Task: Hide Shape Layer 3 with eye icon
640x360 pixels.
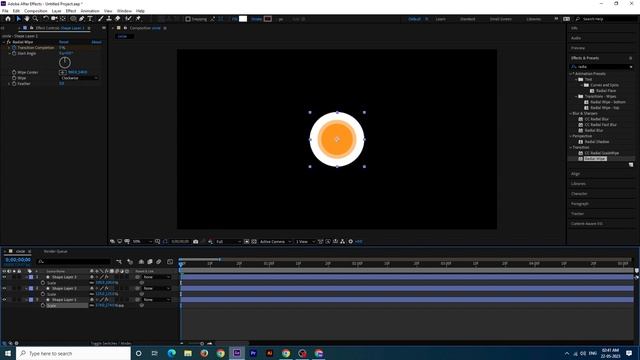Action: tap(4, 277)
